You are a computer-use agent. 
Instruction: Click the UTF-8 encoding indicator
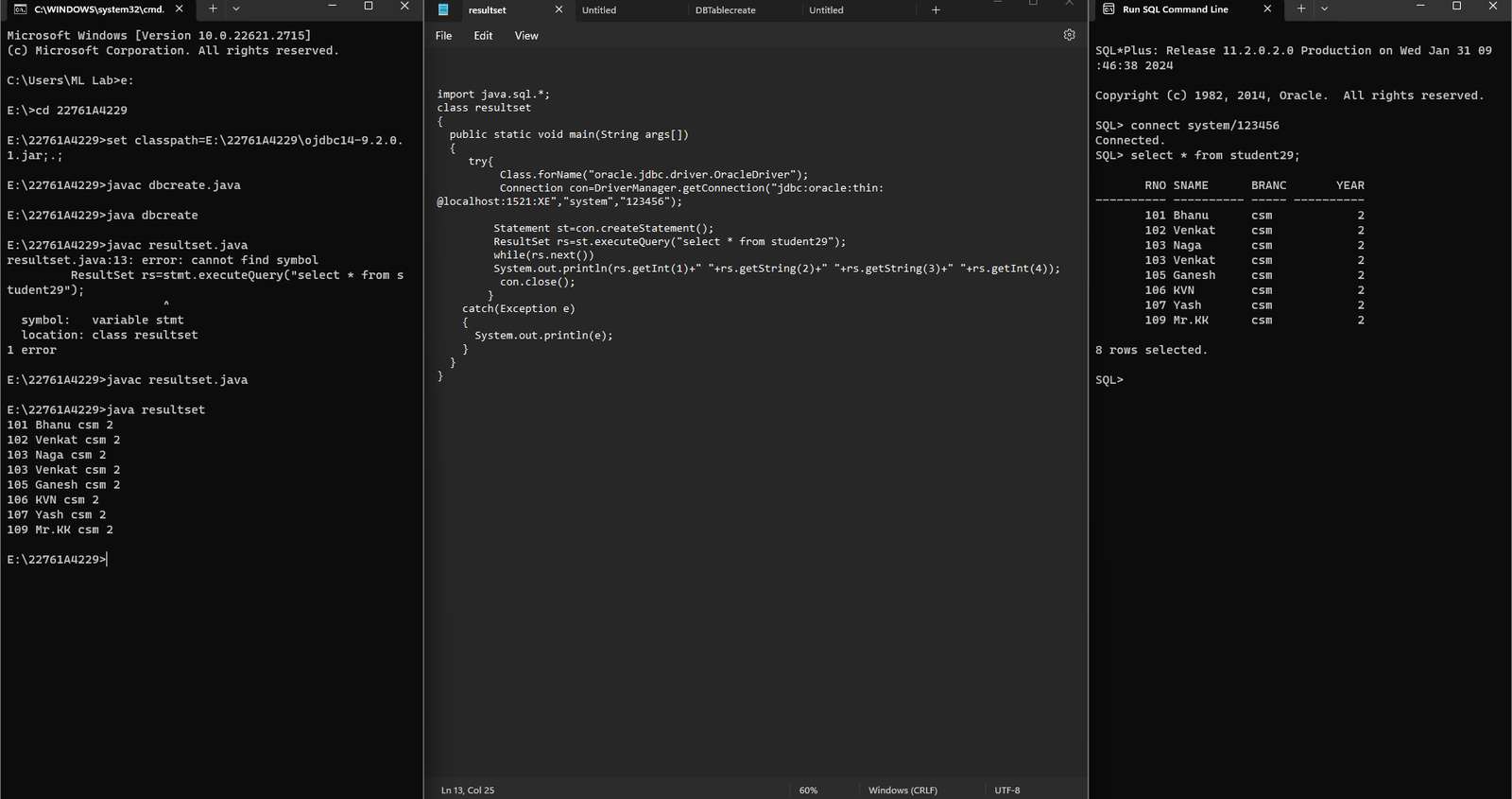point(1007,790)
